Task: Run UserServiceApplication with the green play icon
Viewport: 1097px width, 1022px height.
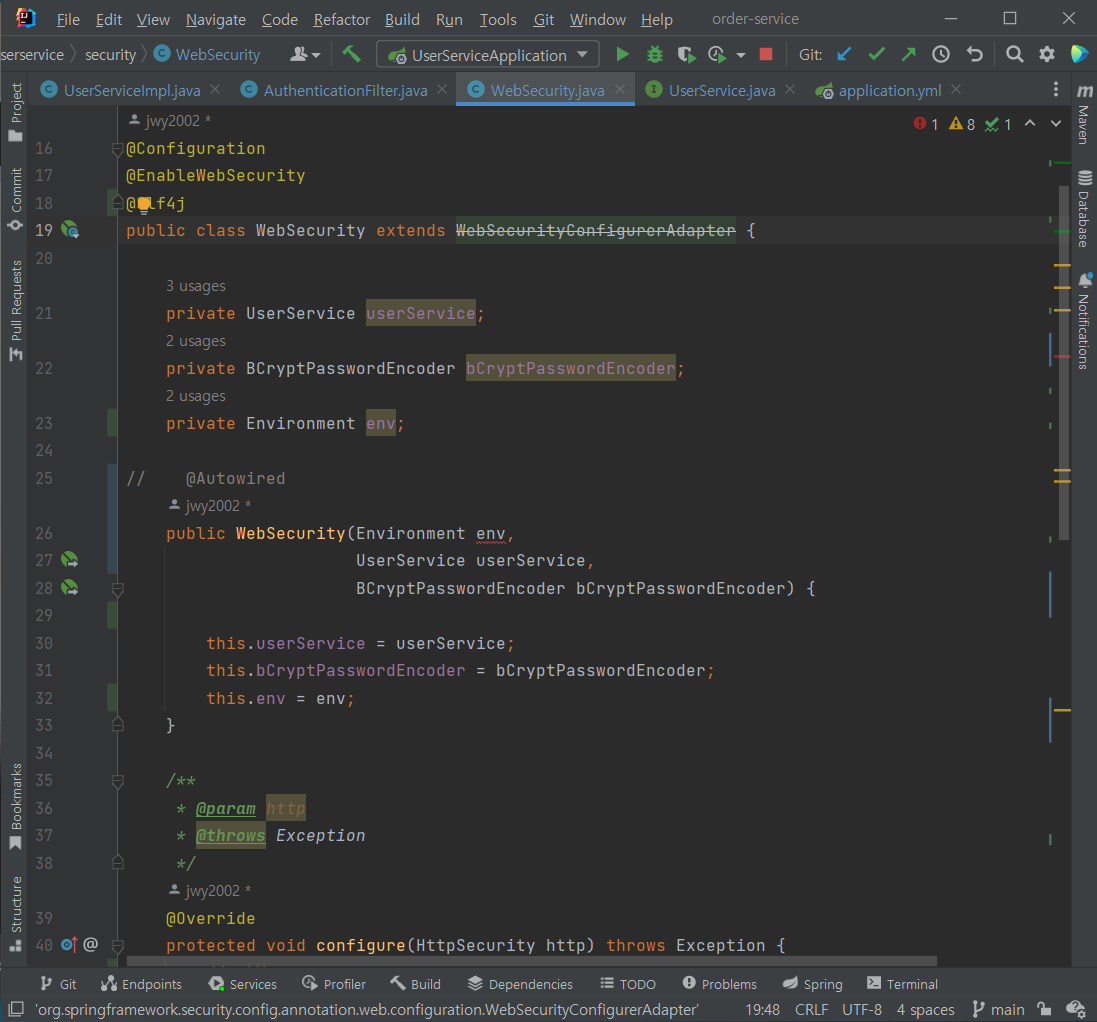Action: (622, 55)
